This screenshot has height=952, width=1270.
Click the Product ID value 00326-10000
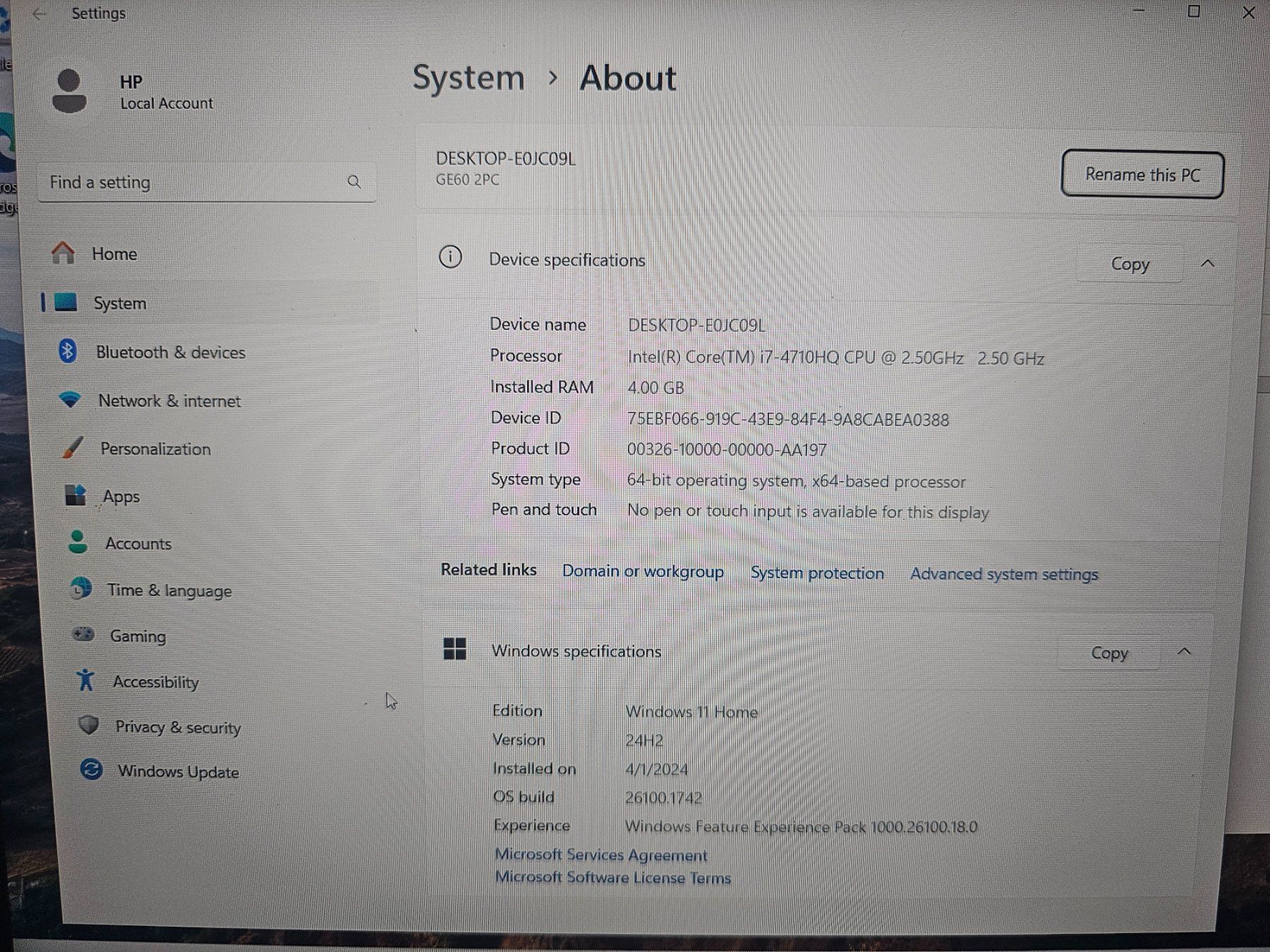coord(727,450)
